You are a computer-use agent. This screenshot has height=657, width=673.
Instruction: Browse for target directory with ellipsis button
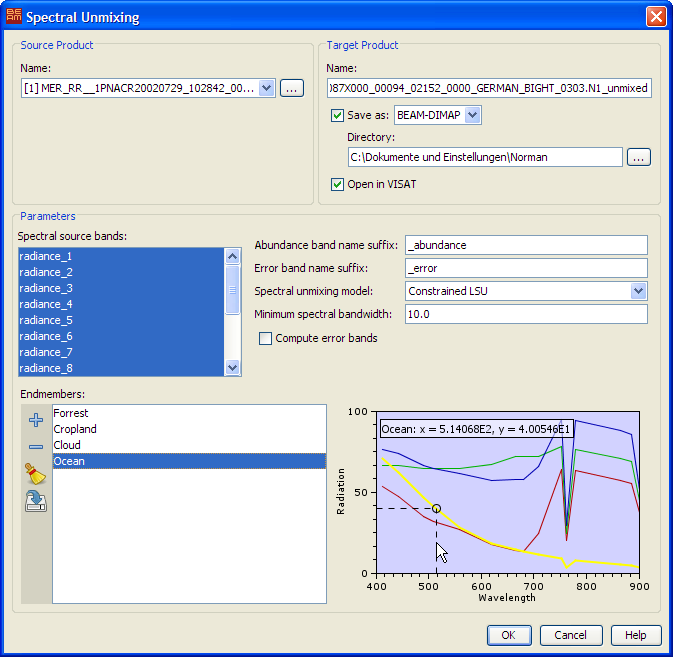pos(639,157)
